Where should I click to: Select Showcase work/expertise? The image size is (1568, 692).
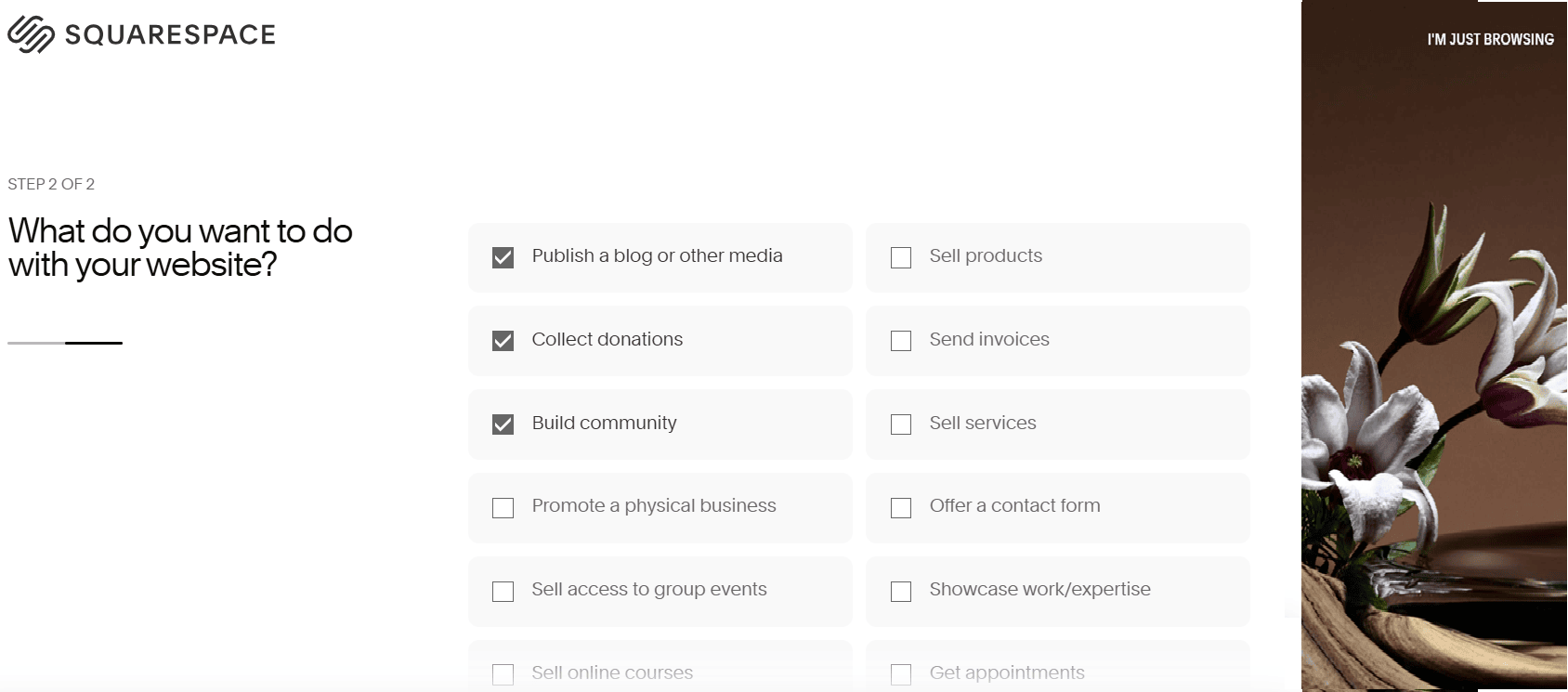coord(900,591)
